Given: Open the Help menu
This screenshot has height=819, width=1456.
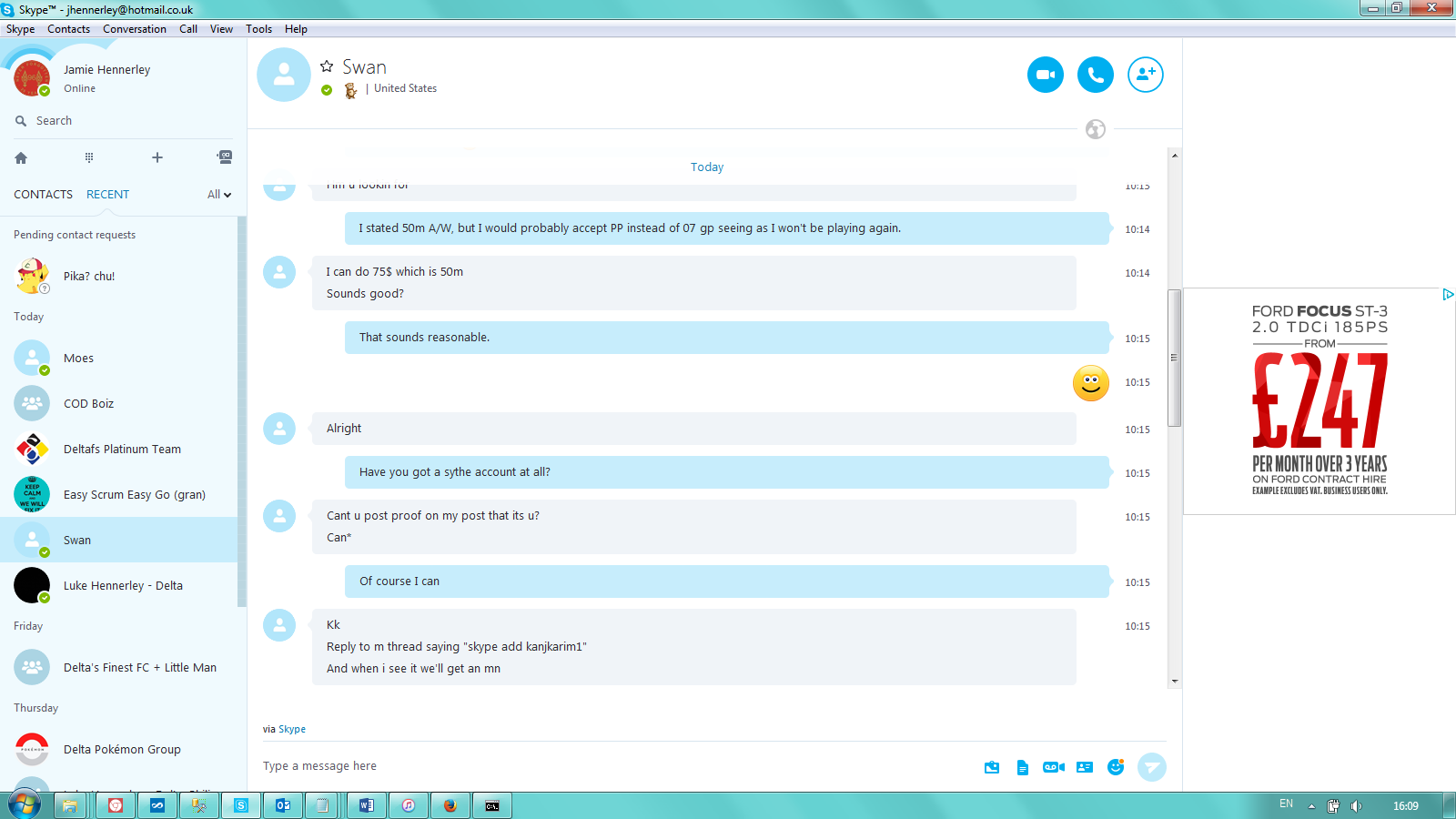Looking at the screenshot, I should (296, 29).
